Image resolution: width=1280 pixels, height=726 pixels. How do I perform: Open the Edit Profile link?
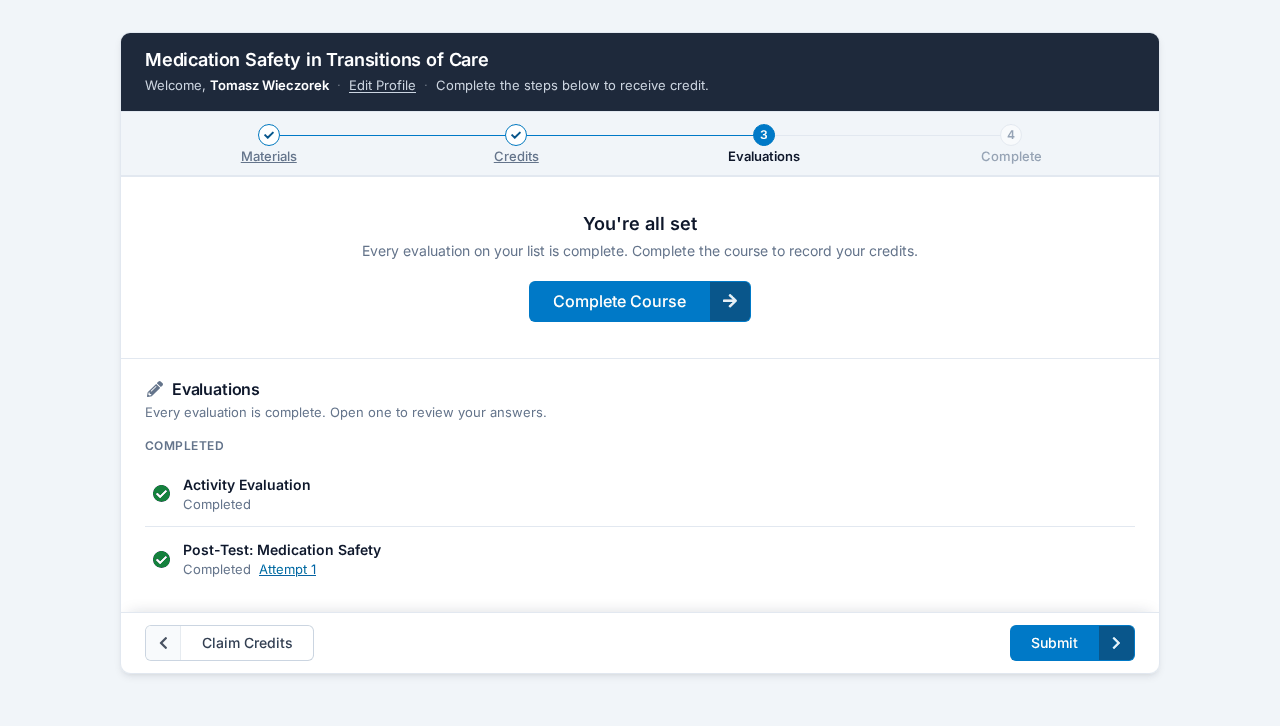pyautogui.click(x=382, y=85)
